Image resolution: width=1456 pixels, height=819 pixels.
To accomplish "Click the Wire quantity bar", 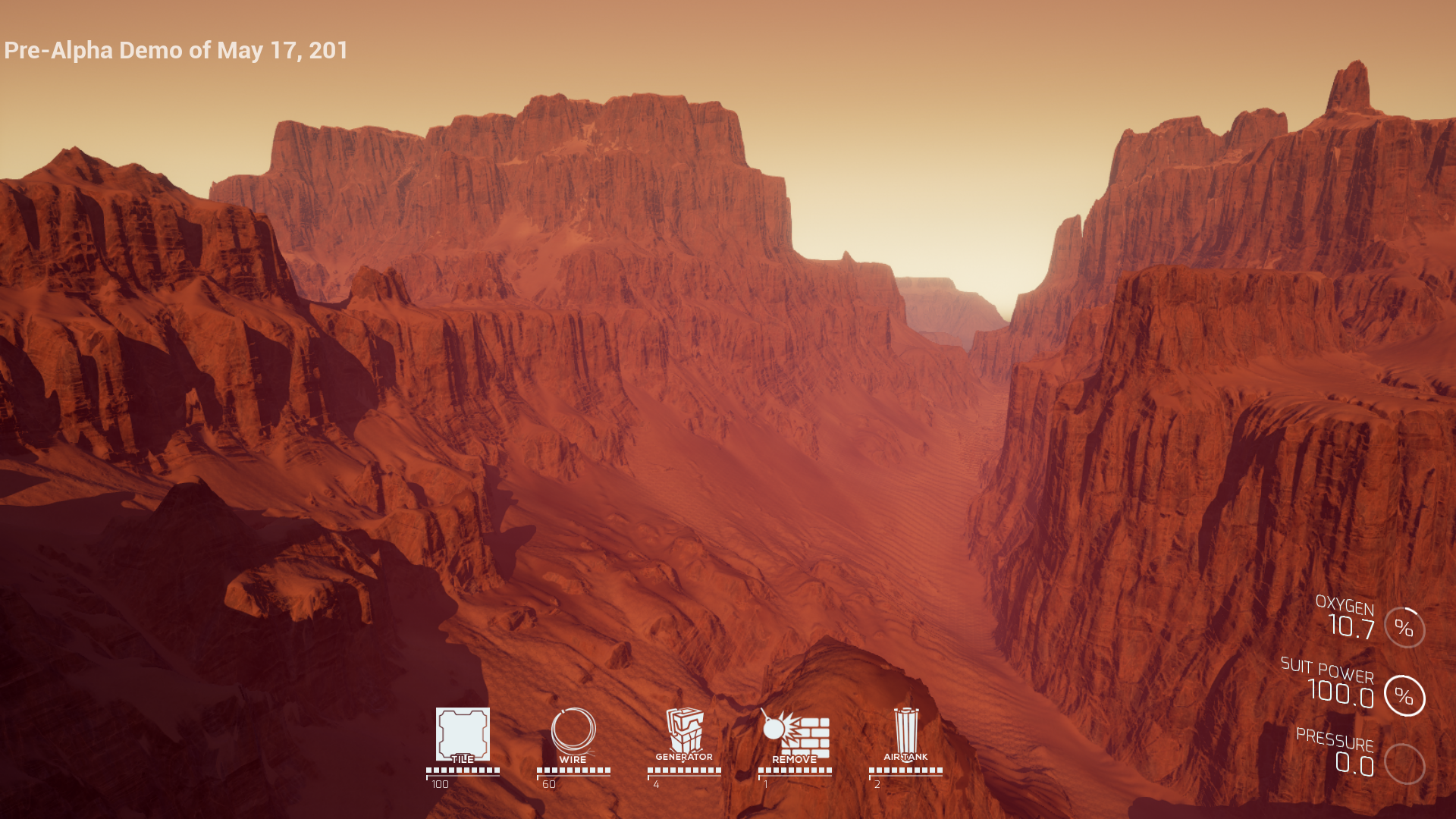I will pos(573,770).
